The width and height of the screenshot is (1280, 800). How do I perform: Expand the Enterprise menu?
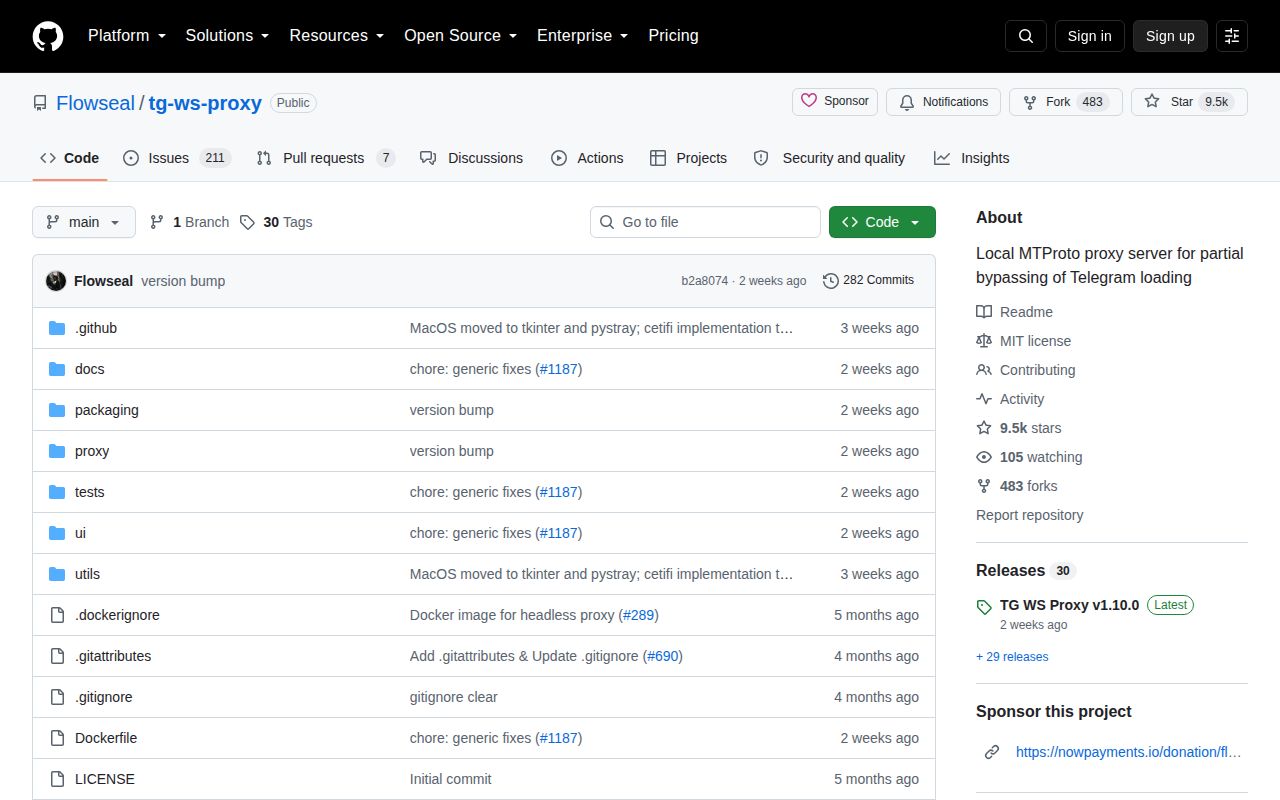[583, 36]
